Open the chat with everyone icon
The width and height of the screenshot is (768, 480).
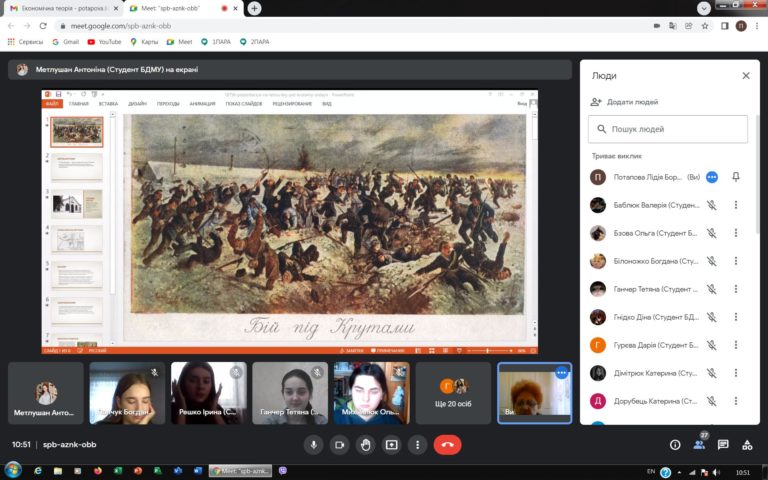pyautogui.click(x=723, y=445)
